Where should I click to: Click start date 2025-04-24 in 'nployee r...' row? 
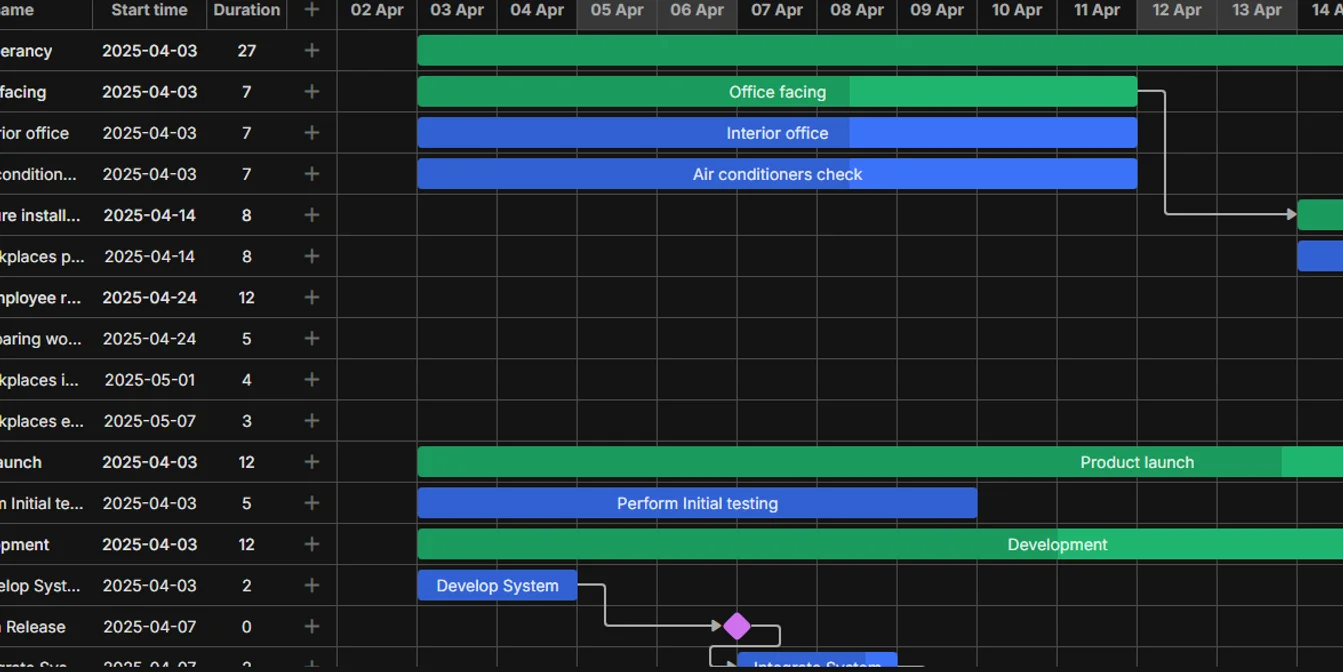(149, 297)
